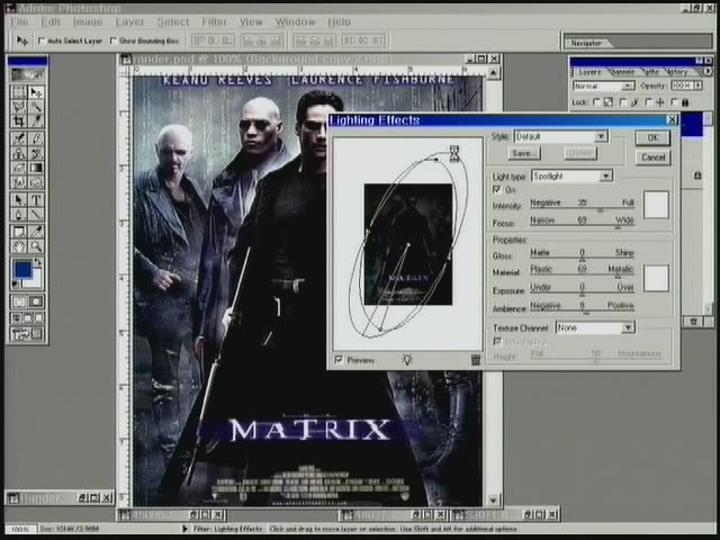Open the layer blend mode dropdown

(x=603, y=86)
